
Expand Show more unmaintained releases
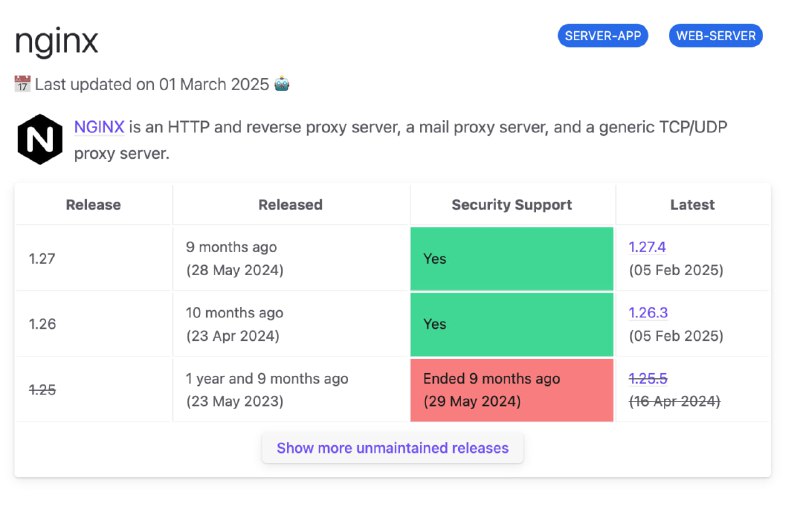coord(392,448)
